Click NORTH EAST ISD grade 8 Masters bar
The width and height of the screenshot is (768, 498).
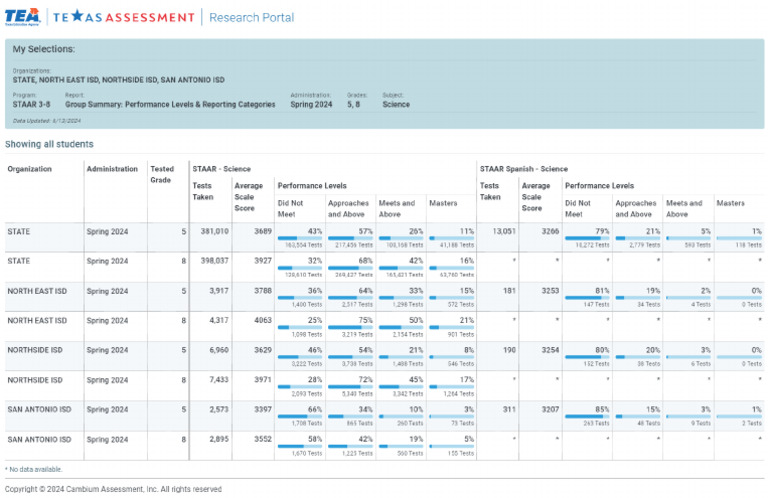(x=451, y=327)
